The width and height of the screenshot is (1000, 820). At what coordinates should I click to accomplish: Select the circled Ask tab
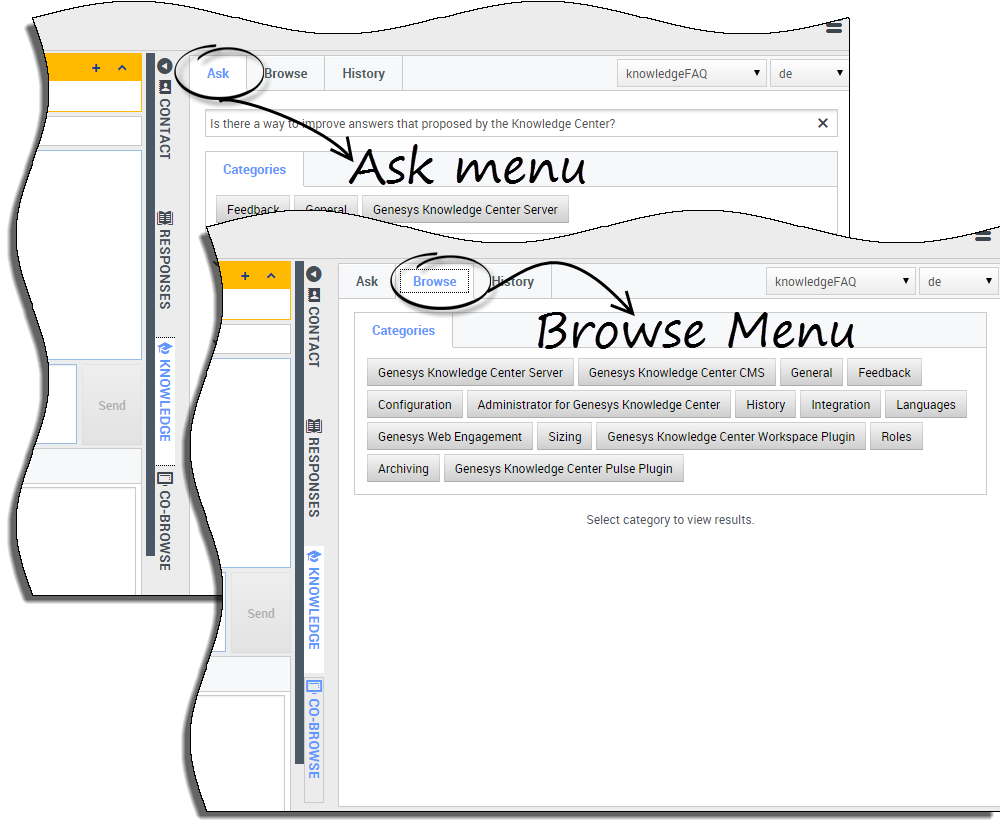coord(218,74)
